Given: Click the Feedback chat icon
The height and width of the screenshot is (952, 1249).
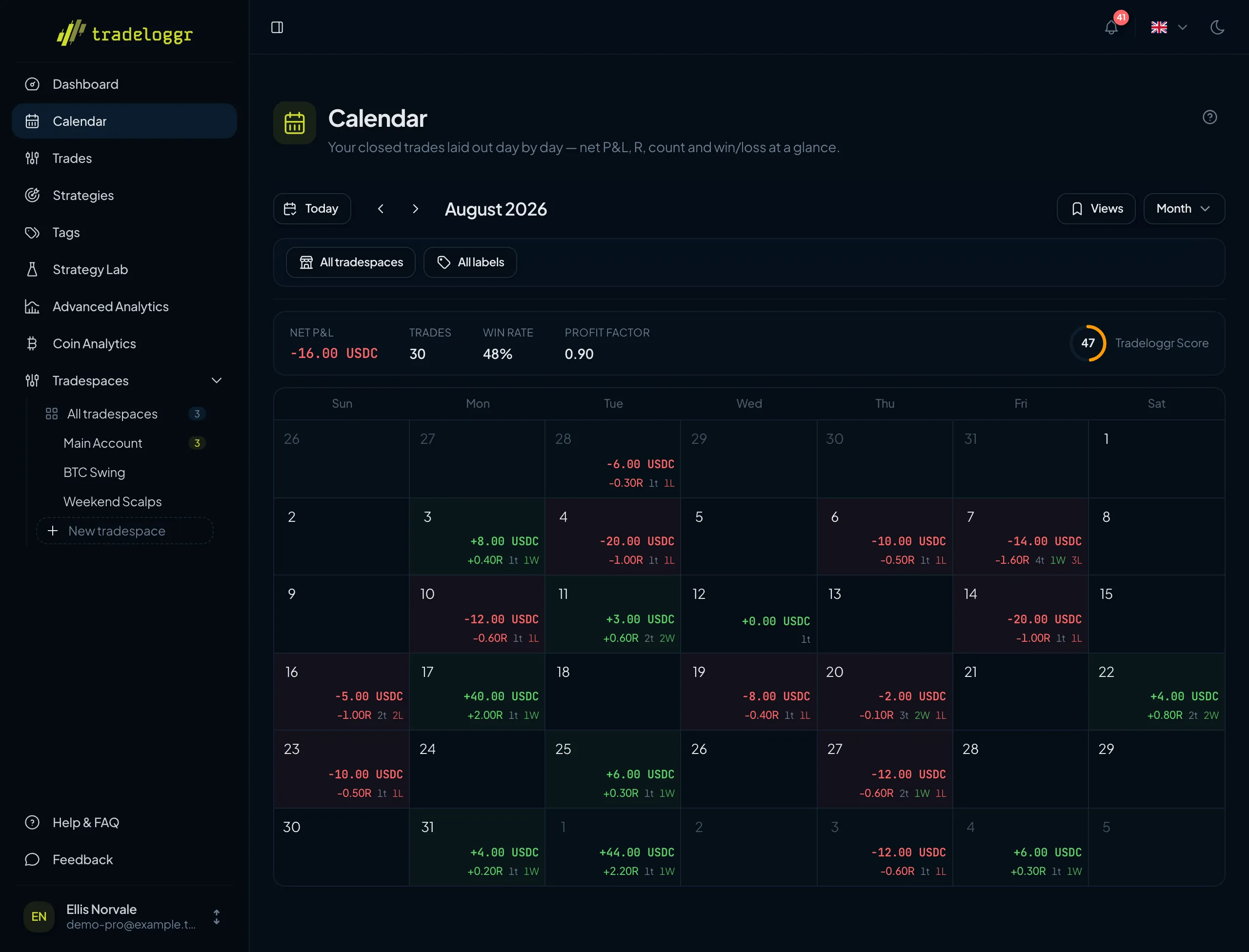Looking at the screenshot, I should pyautogui.click(x=32, y=860).
